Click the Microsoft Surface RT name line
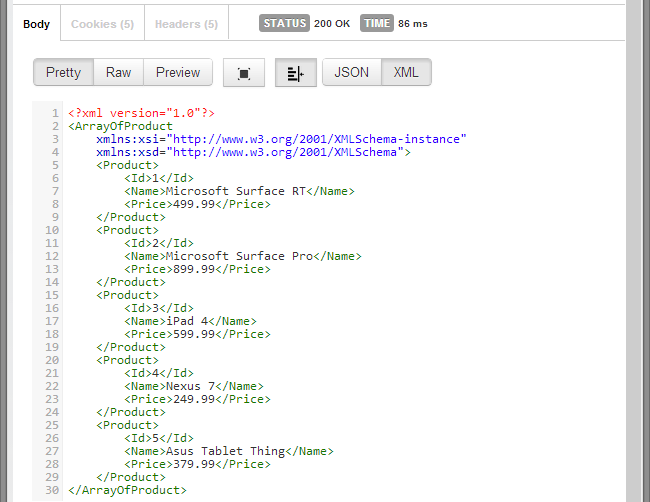 (x=239, y=191)
